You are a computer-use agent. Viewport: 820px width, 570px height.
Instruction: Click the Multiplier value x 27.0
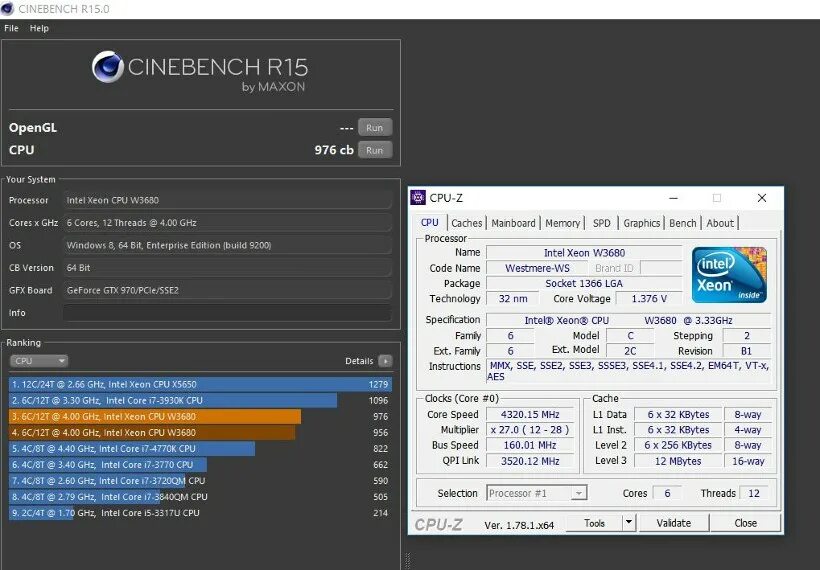point(530,430)
